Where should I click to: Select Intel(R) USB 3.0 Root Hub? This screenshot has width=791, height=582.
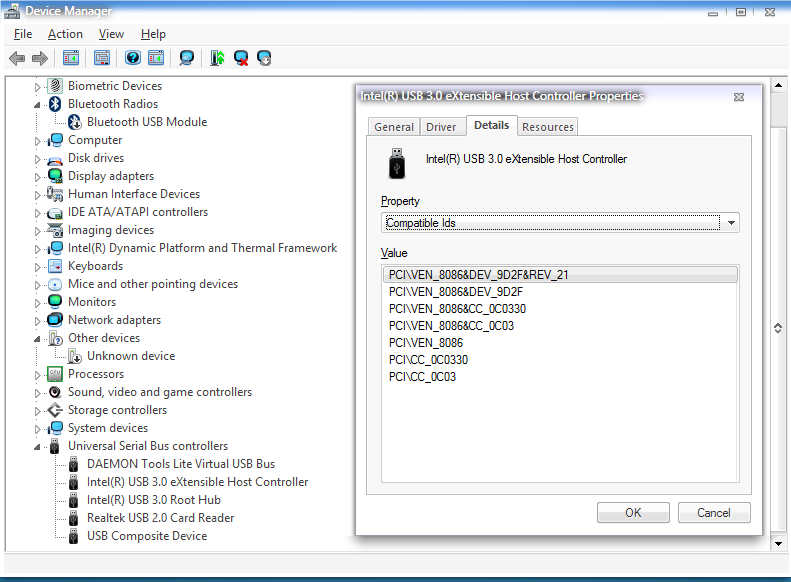pyautogui.click(x=154, y=500)
